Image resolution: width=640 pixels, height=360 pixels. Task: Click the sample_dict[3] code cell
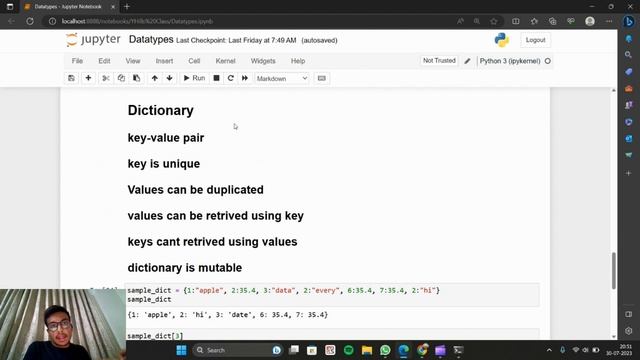(332, 335)
